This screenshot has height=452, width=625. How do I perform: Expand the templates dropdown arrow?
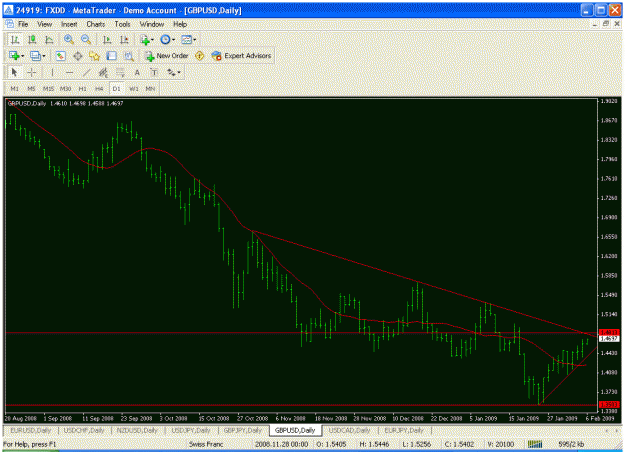click(x=195, y=40)
